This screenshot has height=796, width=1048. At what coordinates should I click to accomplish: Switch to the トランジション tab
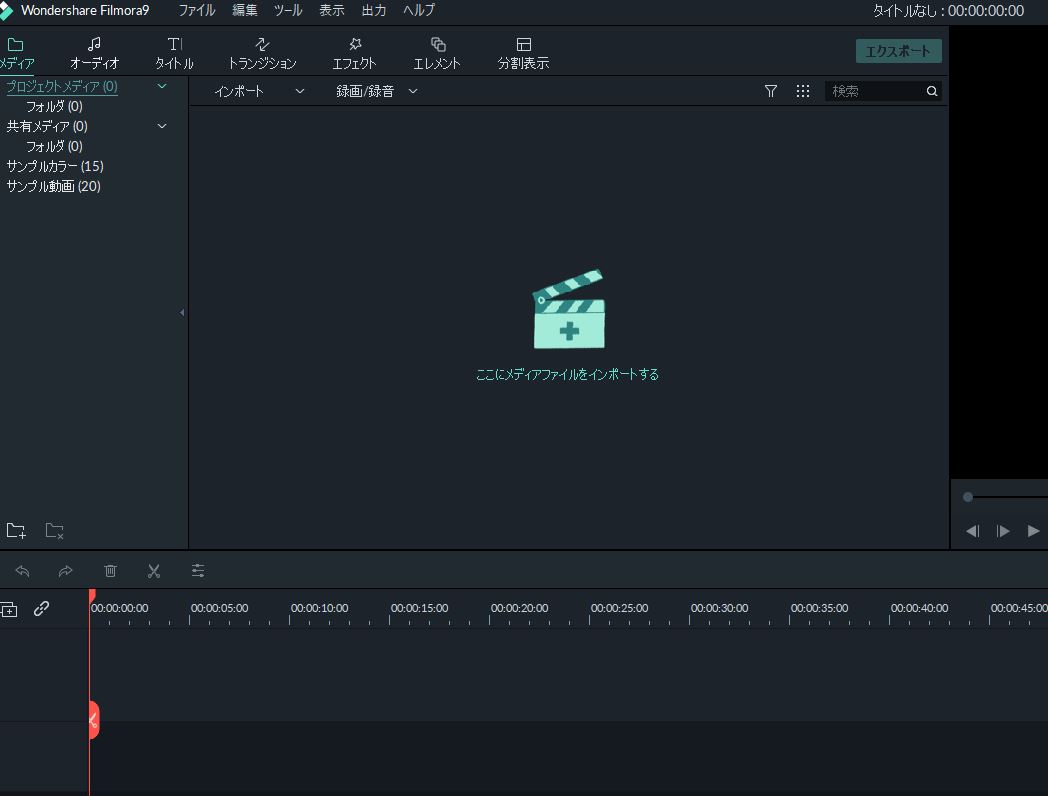click(x=262, y=53)
